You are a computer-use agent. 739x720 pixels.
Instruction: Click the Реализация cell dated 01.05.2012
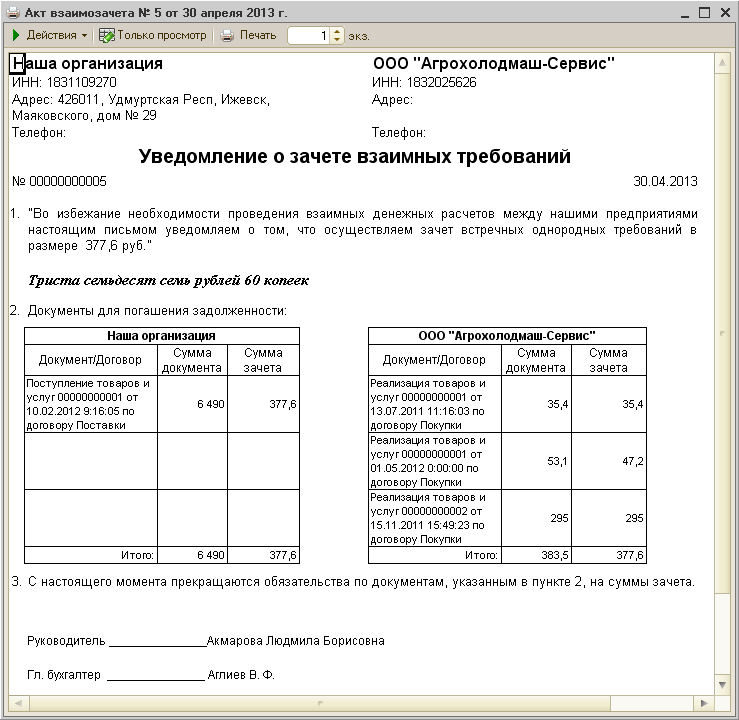435,461
